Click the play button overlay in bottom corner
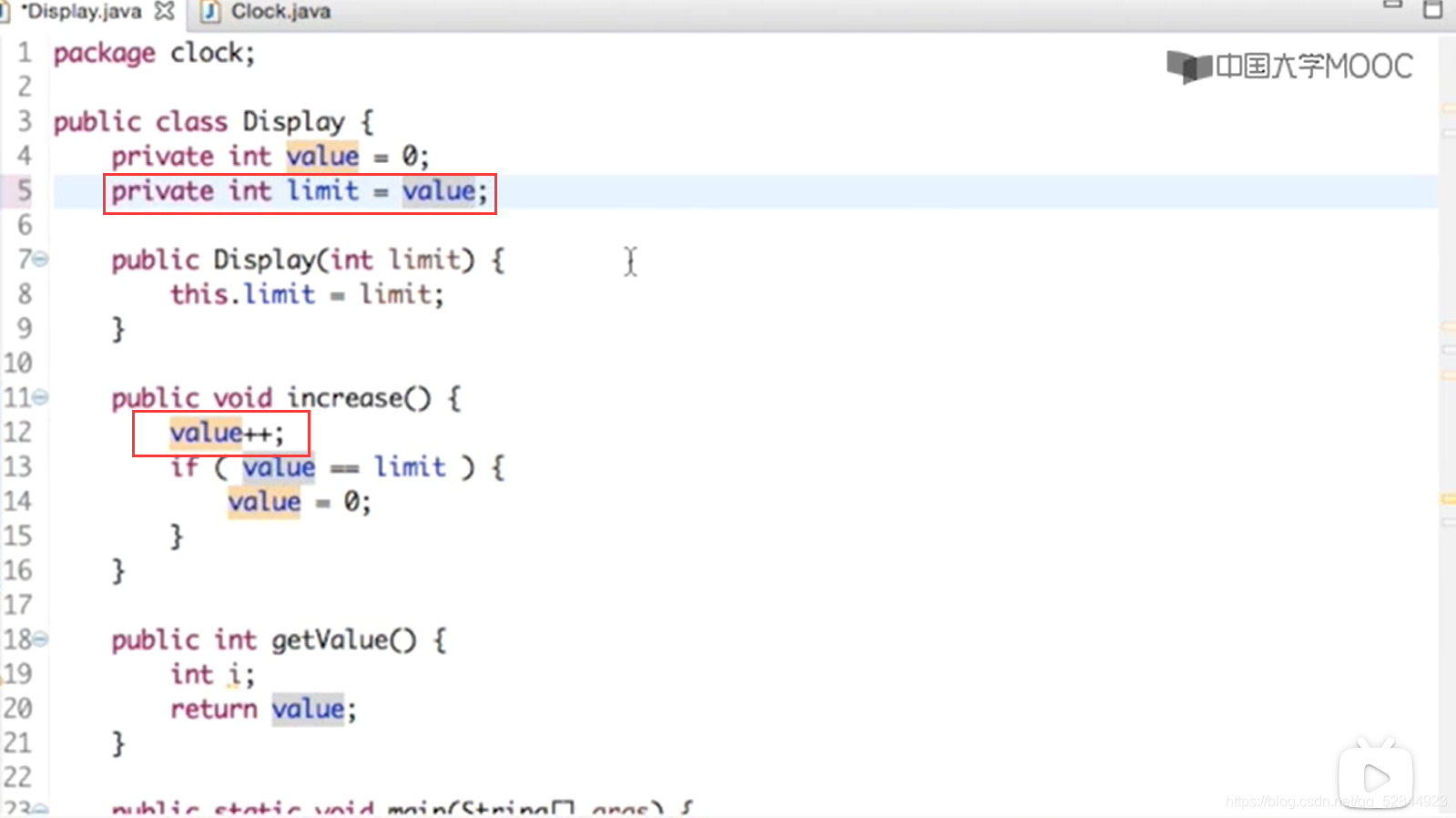 coord(1376,777)
